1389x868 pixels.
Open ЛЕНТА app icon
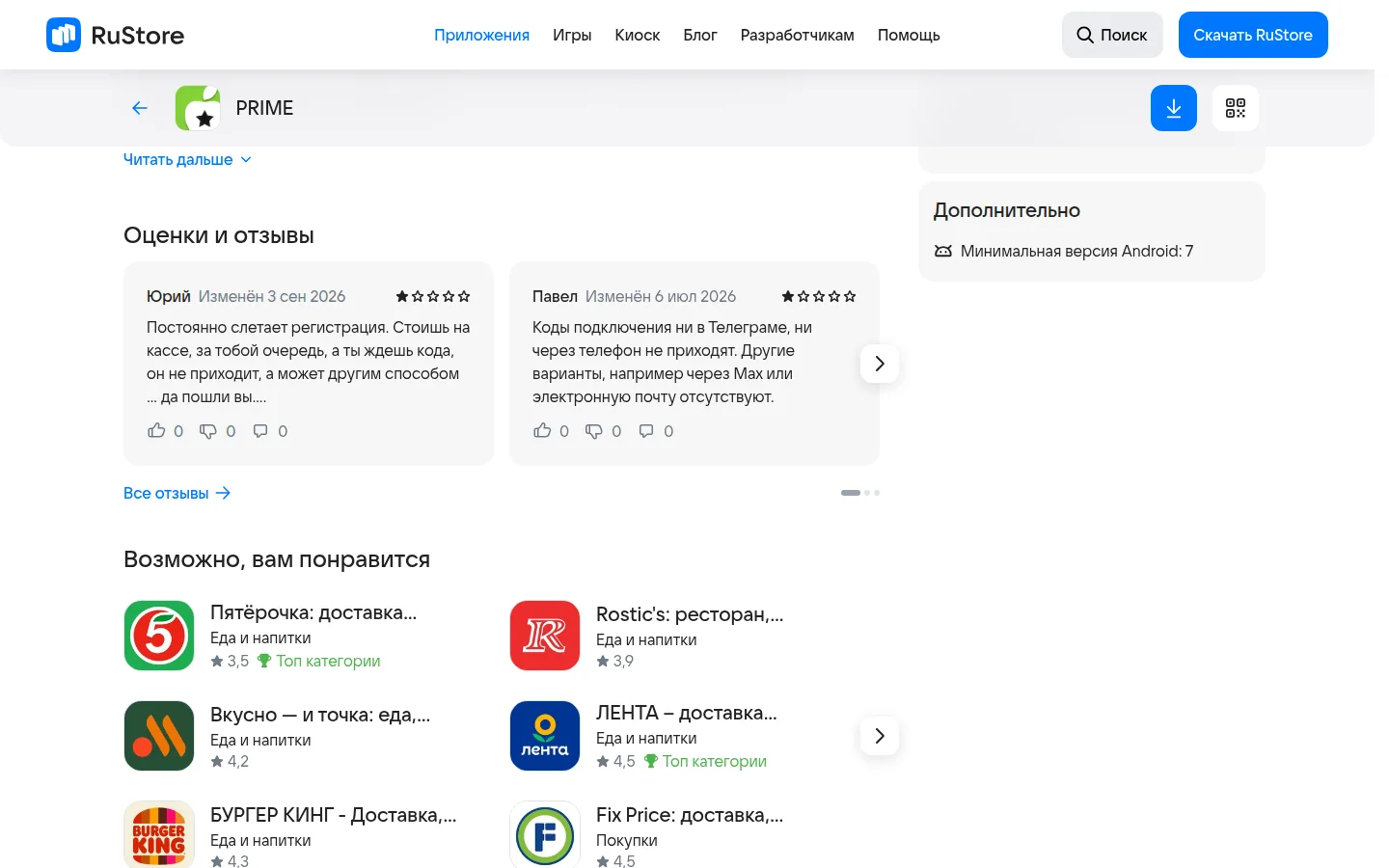coord(545,736)
